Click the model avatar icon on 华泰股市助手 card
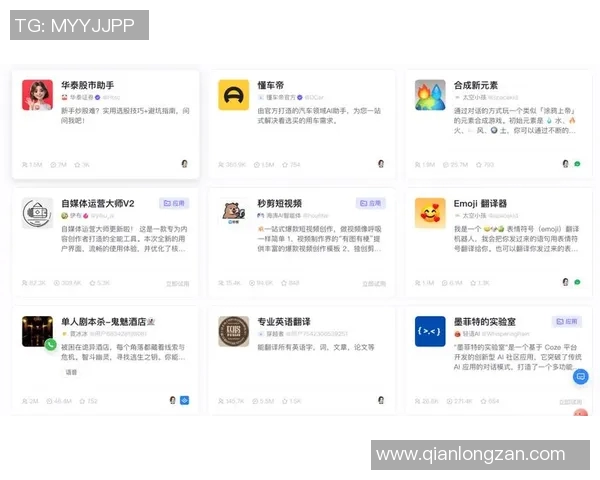Screen dimensions: 600x480 tap(184, 164)
